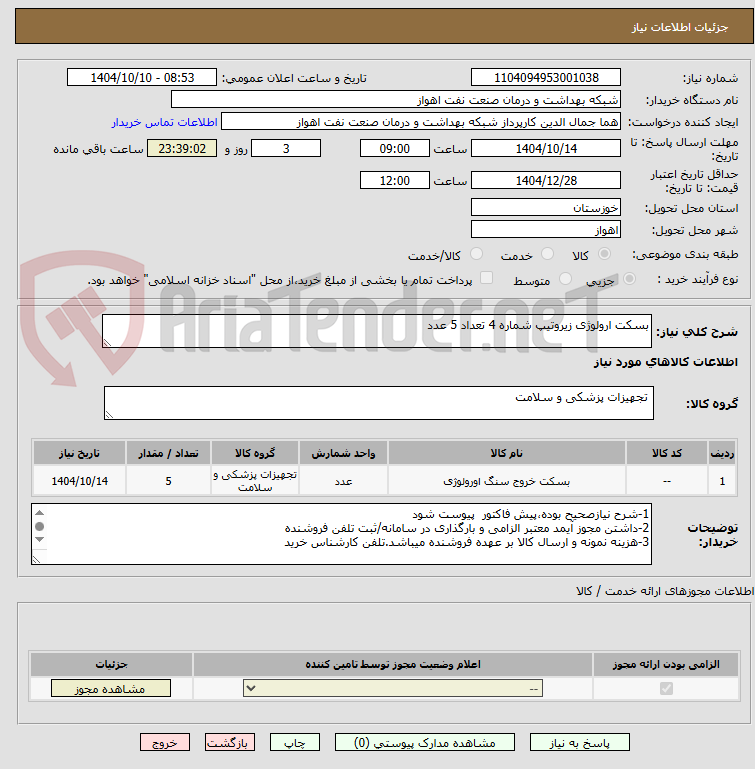Click the remaining time 23:39:02 field

tap(182, 149)
